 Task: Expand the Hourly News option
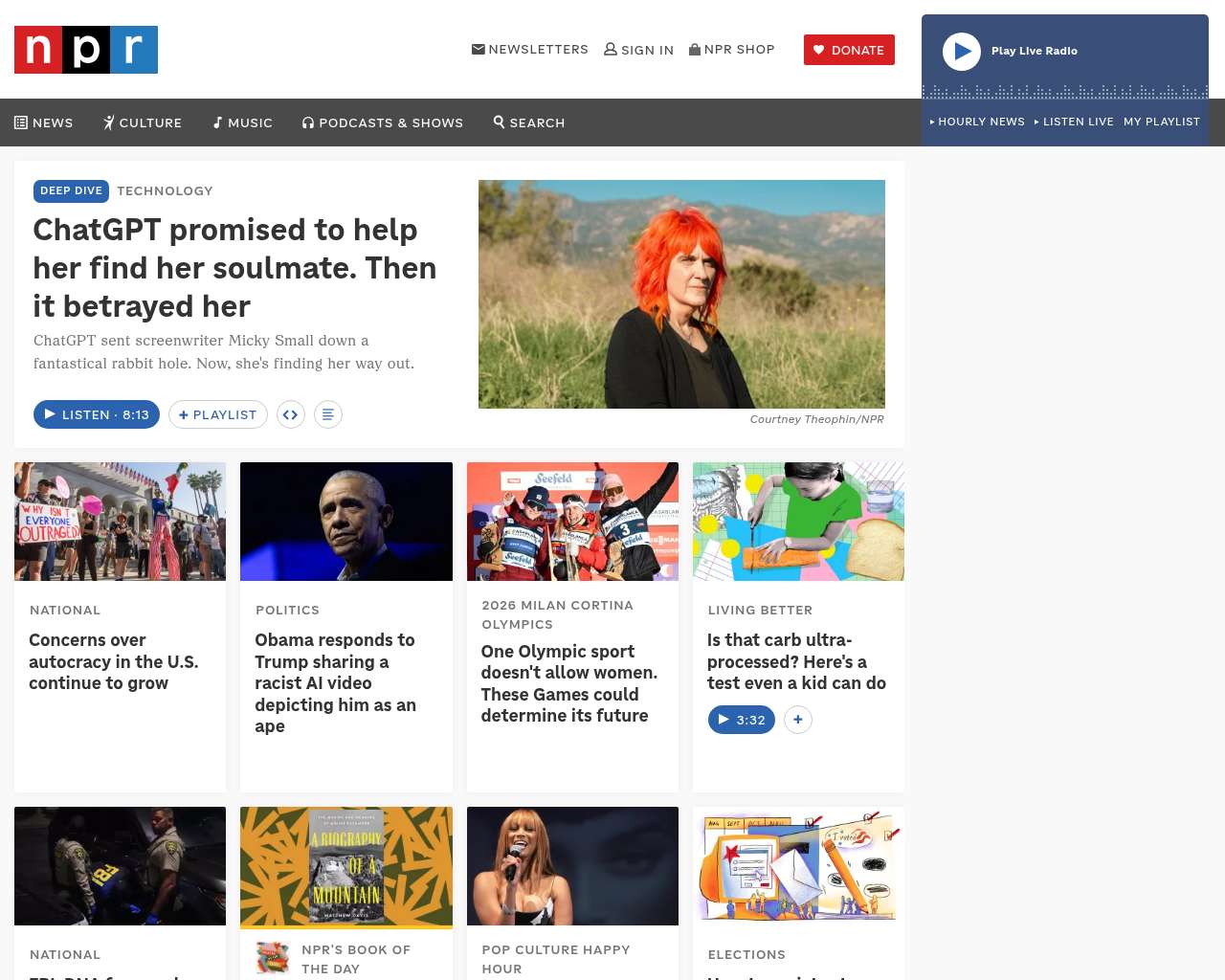point(977,122)
